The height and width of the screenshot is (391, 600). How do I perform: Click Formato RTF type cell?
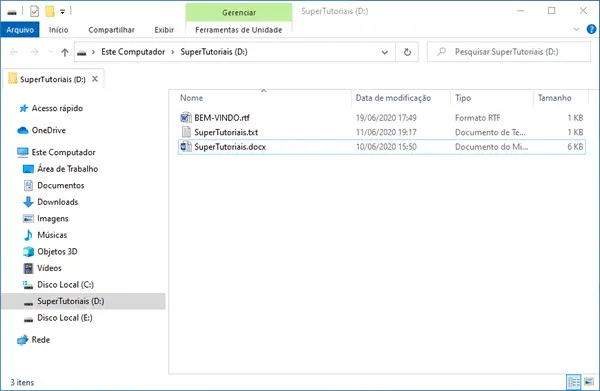tap(478, 118)
